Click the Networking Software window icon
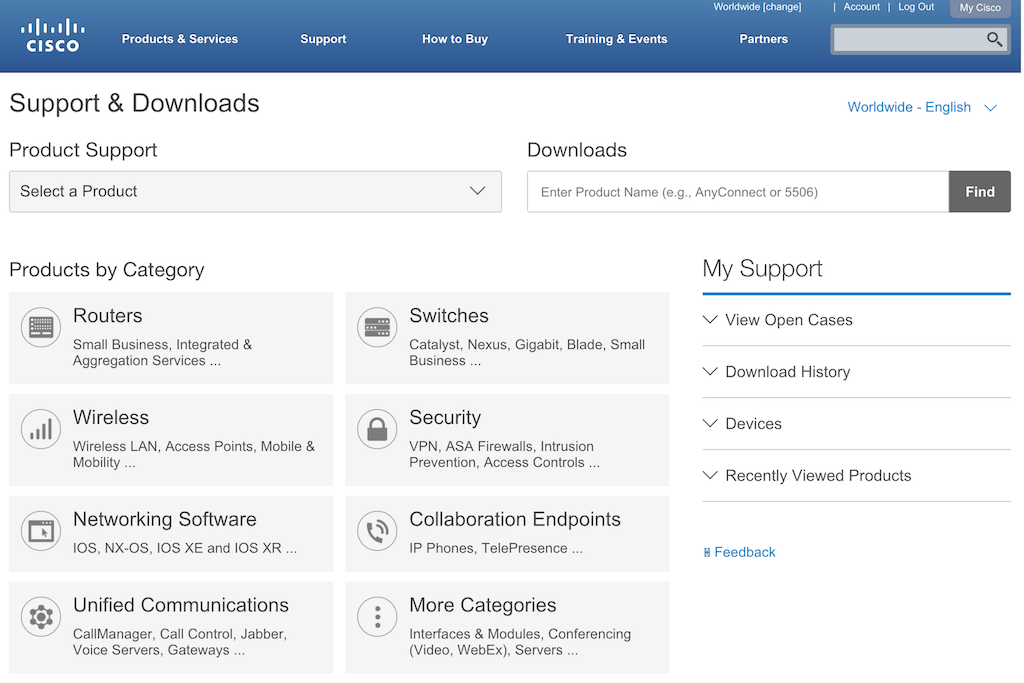This screenshot has width=1024, height=683. (40, 530)
